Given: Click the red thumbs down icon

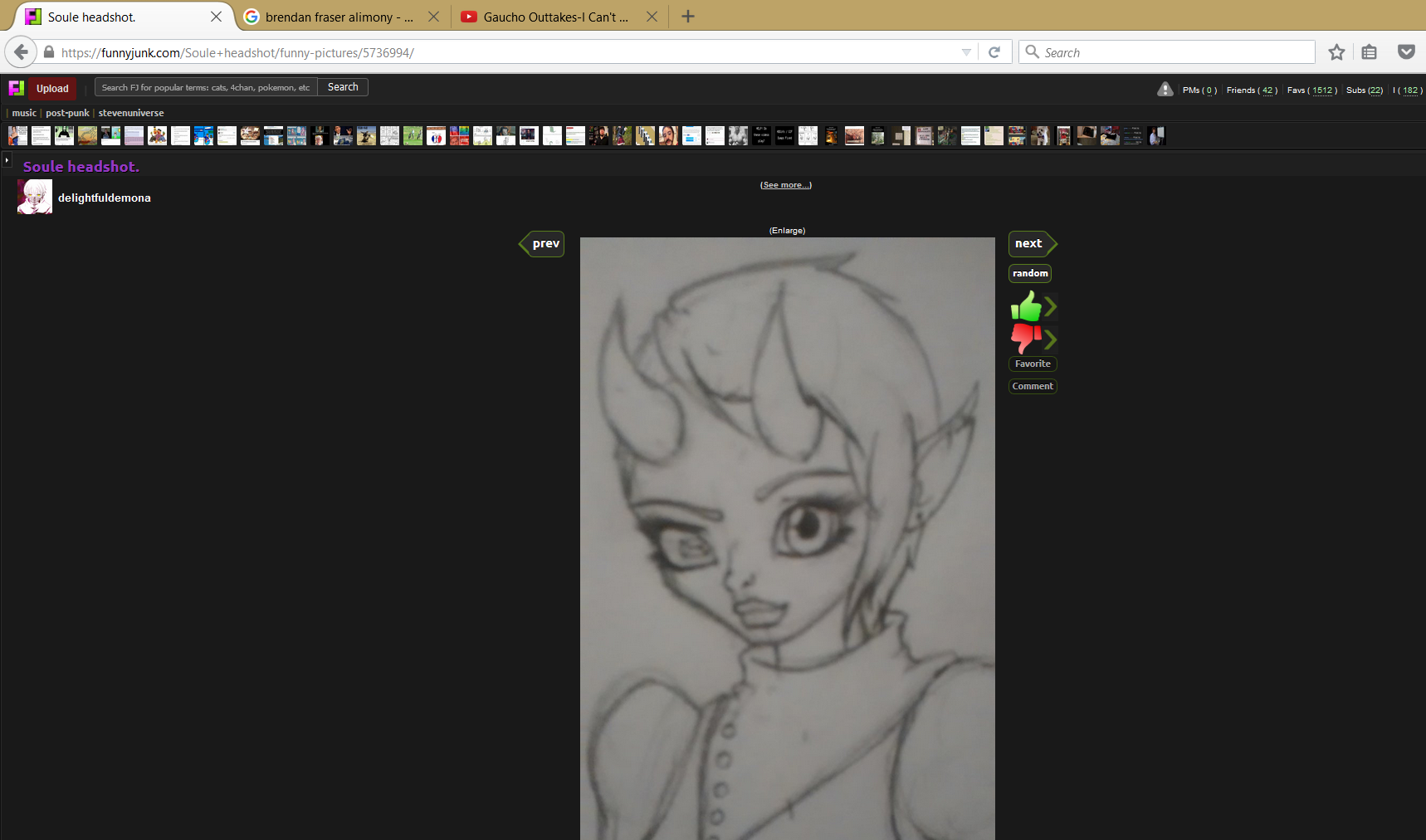Looking at the screenshot, I should 1026,339.
